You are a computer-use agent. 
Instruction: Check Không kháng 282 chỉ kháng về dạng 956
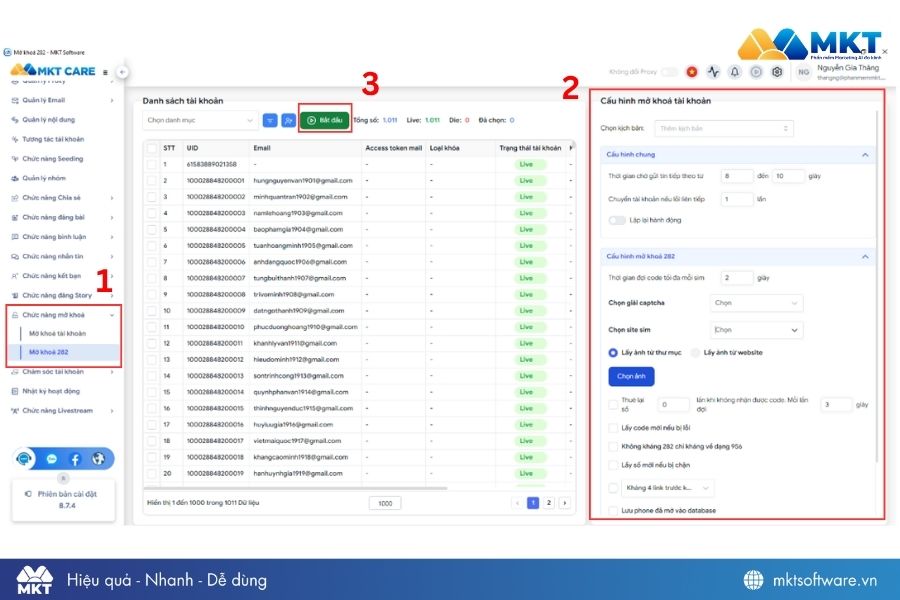[613, 446]
